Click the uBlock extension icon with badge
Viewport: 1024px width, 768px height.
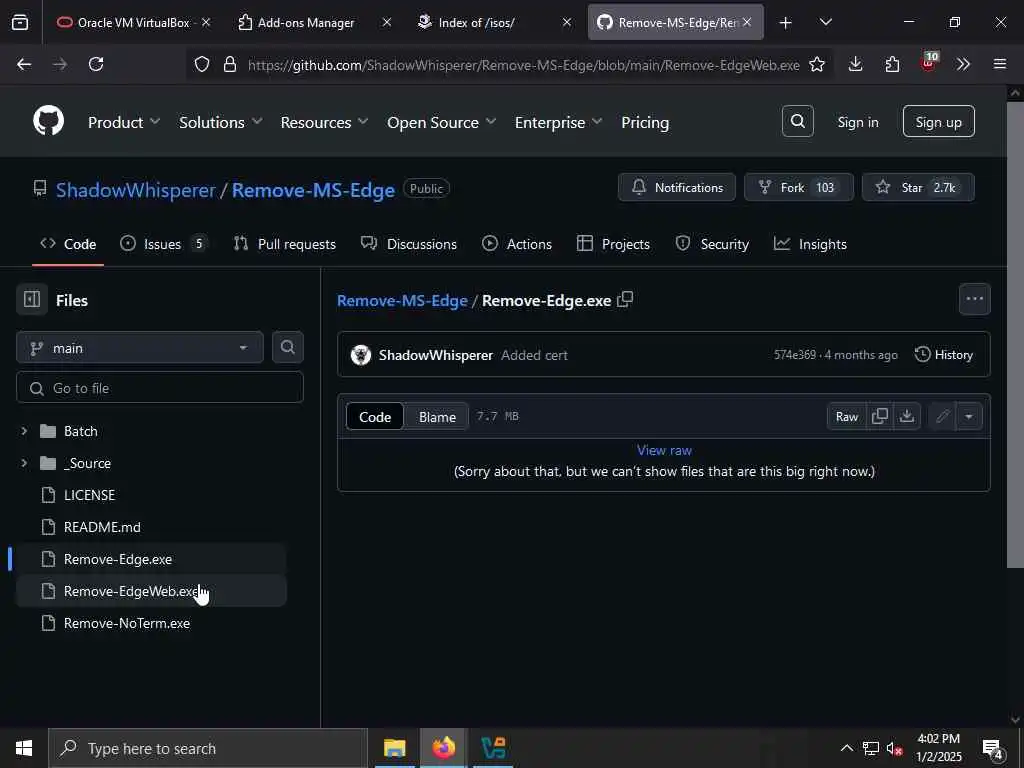pyautogui.click(x=929, y=62)
